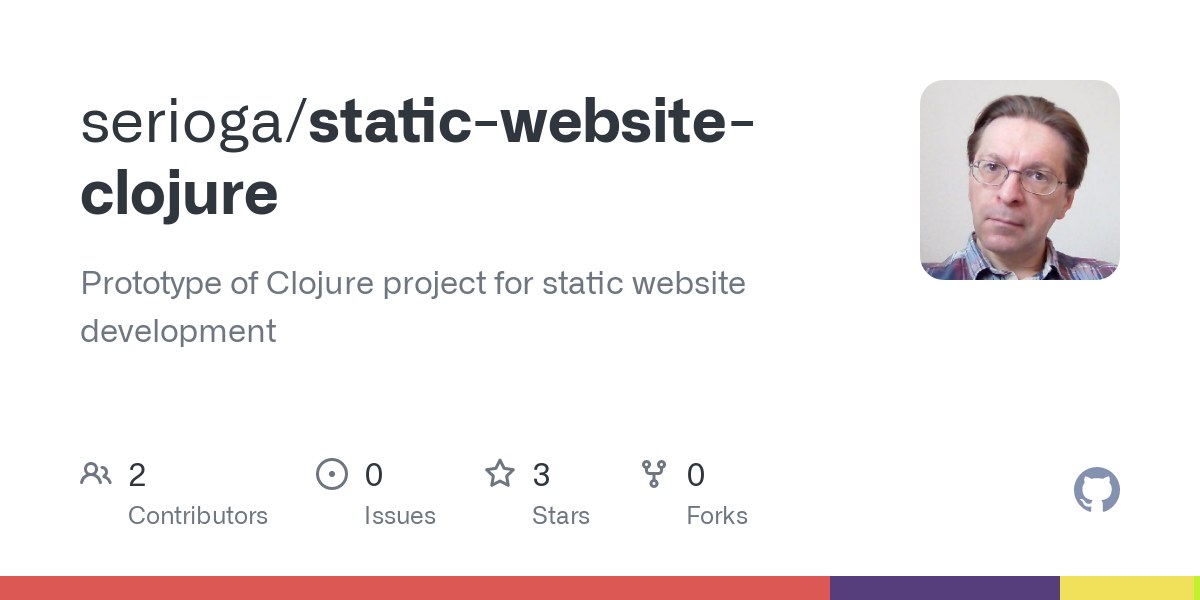Click the GitHub Octocat logo
1200x600 pixels.
[x=1096, y=491]
